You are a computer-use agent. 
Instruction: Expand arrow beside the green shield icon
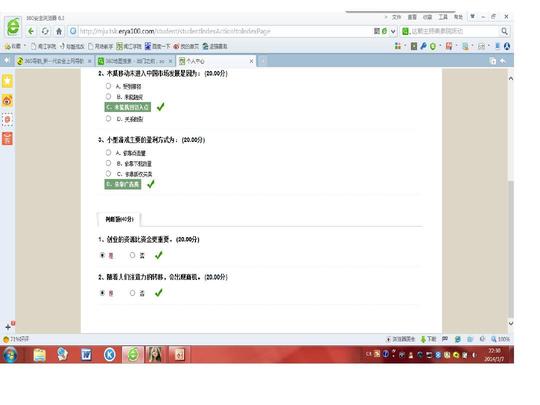tap(440, 46)
